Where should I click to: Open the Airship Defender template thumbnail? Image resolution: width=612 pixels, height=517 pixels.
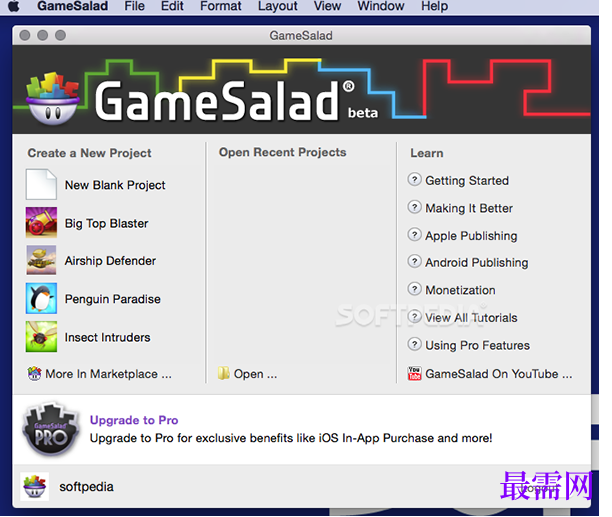click(41, 260)
